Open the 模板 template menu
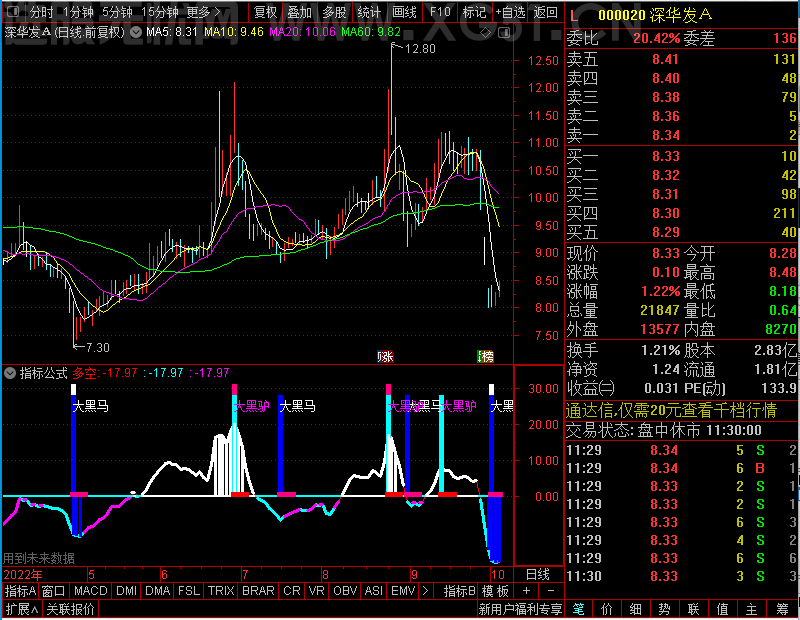 pos(495,591)
